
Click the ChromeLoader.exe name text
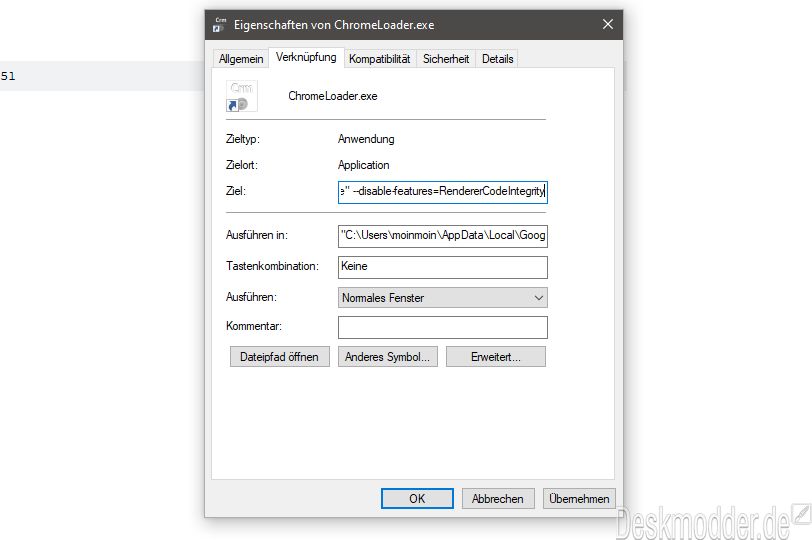[x=332, y=96]
